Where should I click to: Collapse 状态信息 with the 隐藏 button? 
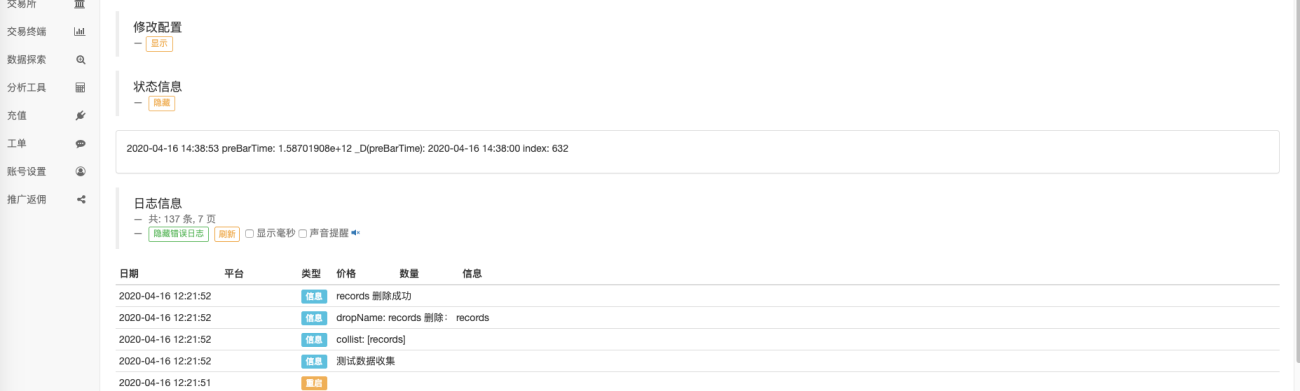[x=161, y=103]
